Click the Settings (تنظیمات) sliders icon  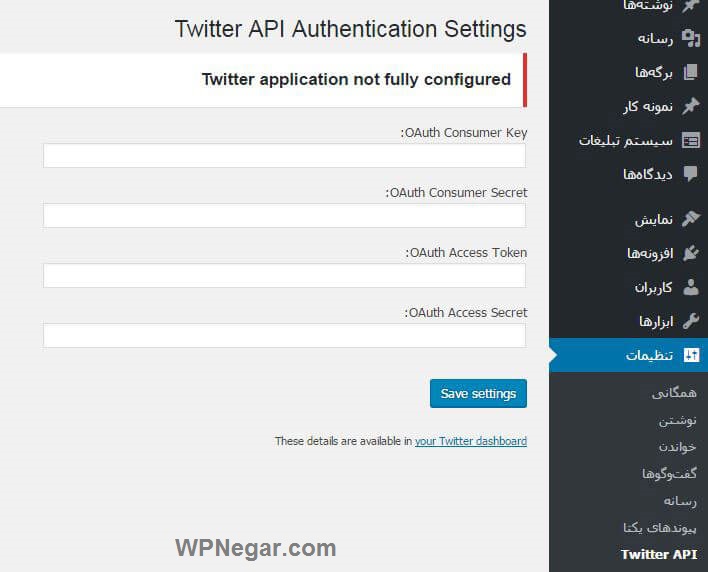[691, 355]
